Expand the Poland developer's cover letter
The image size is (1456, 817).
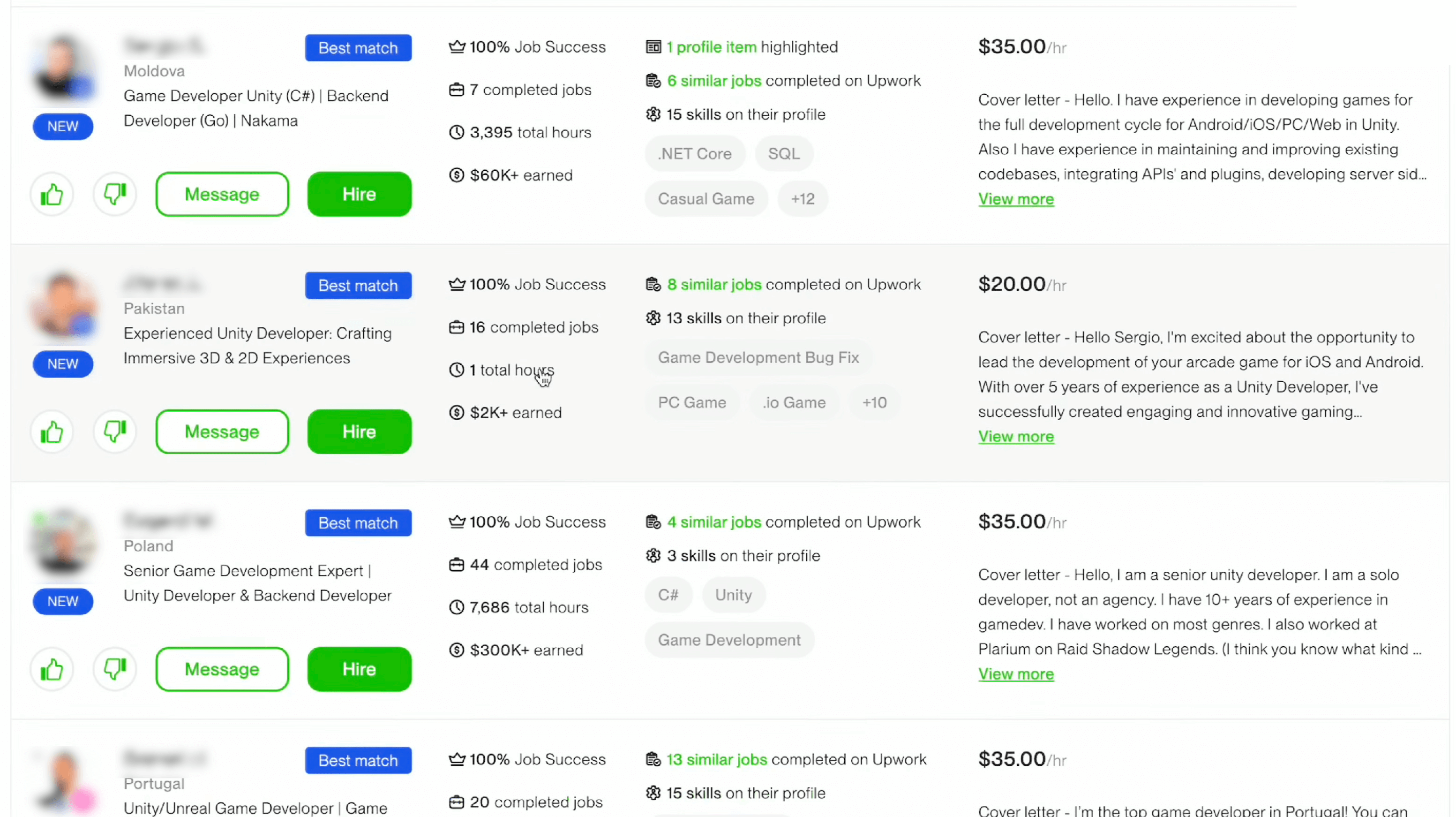[x=1016, y=674]
